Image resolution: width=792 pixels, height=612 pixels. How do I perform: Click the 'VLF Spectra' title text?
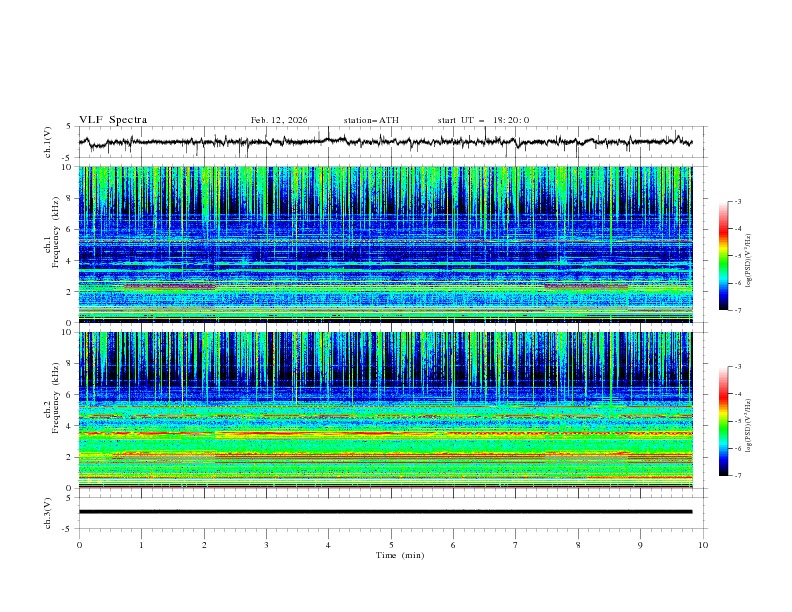[113, 120]
